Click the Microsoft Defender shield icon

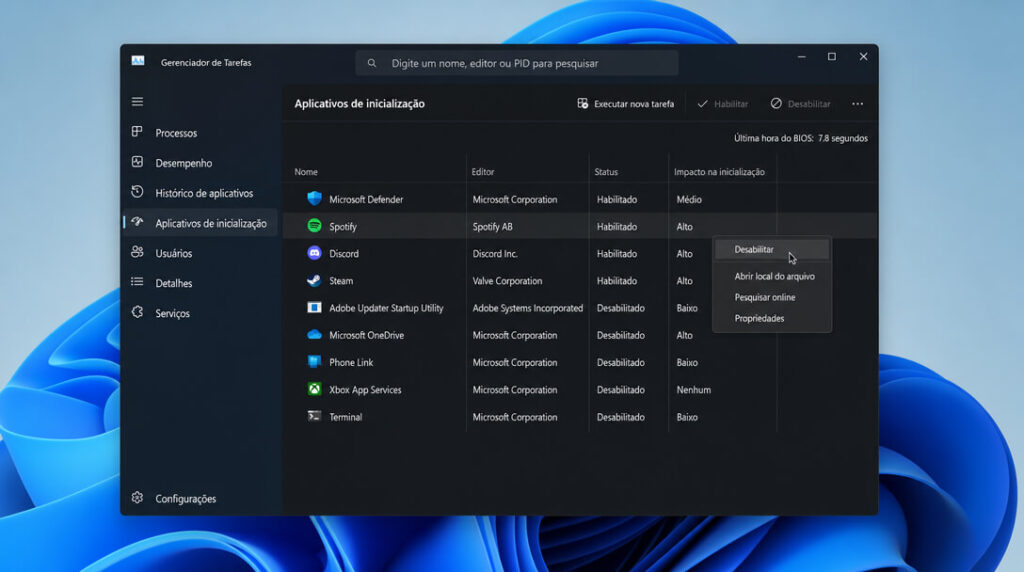pyautogui.click(x=314, y=199)
